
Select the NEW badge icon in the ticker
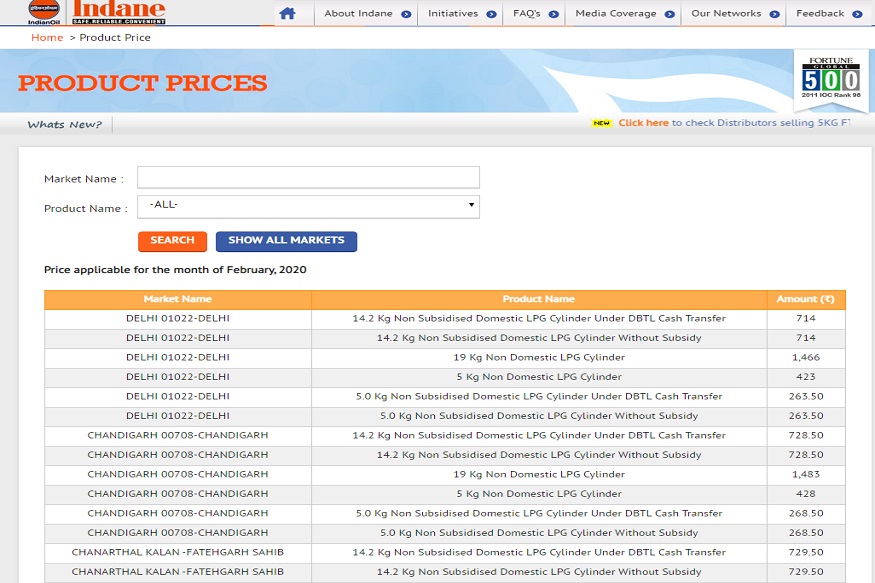[602, 123]
